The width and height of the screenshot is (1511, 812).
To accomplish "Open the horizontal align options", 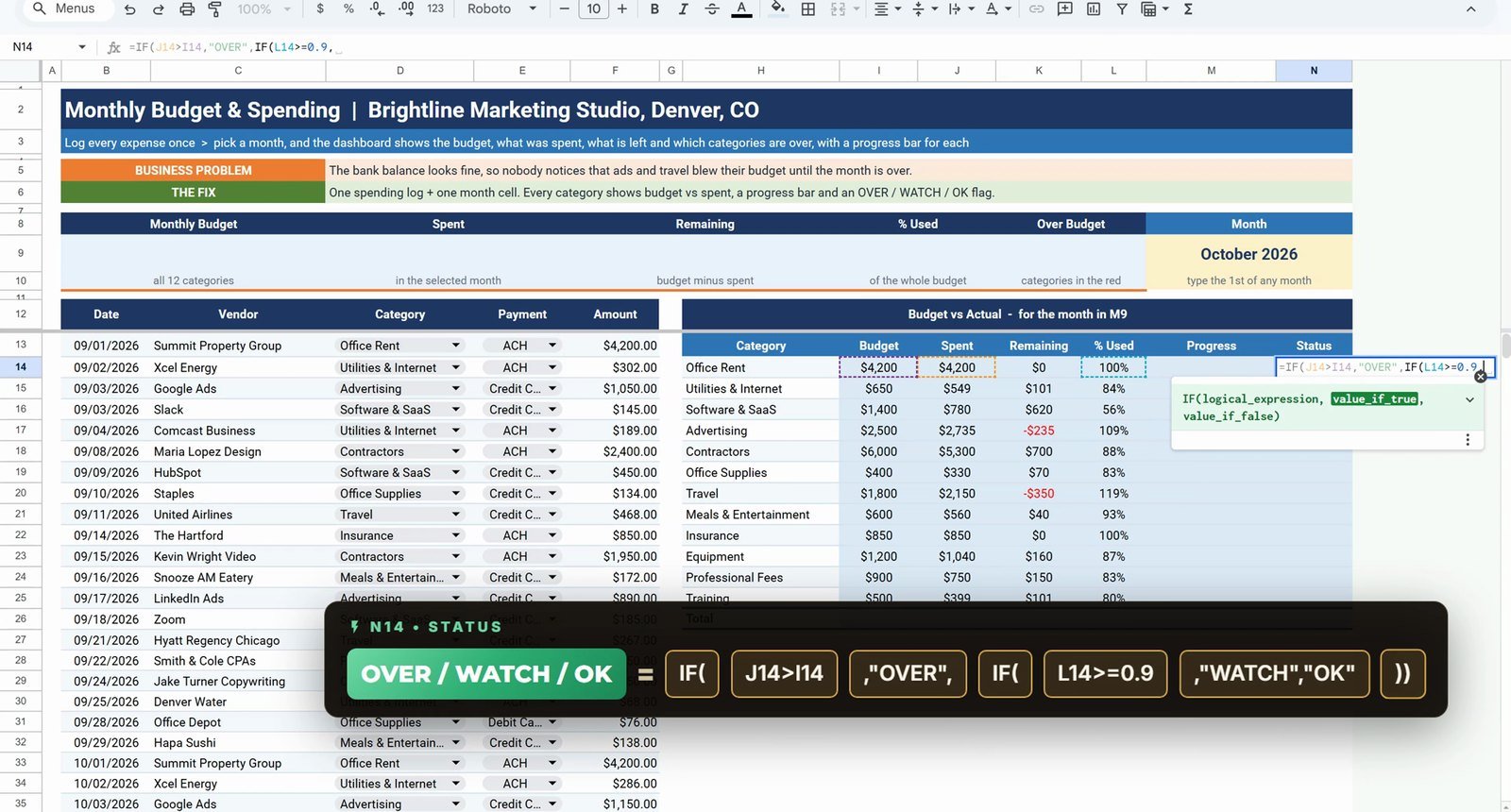I will [887, 8].
